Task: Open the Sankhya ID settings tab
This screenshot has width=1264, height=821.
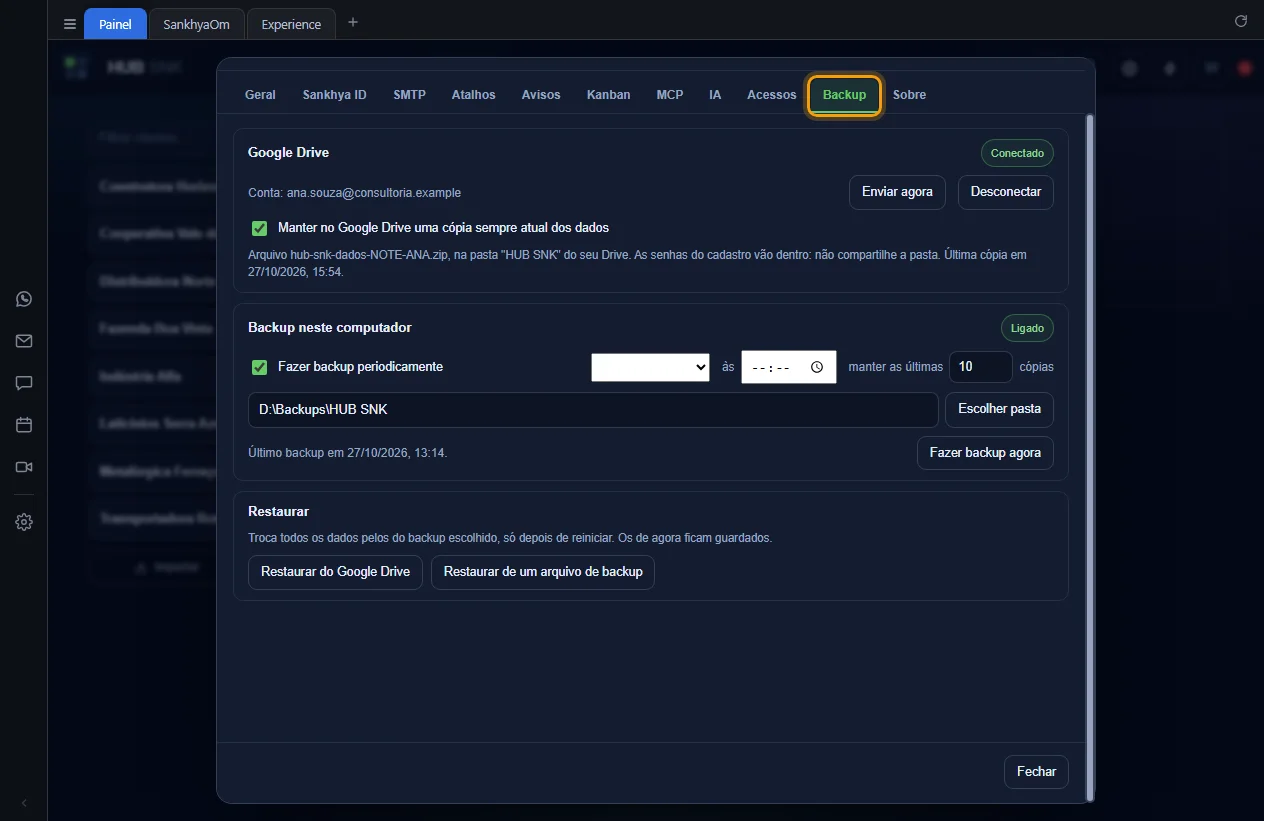Action: click(x=335, y=95)
